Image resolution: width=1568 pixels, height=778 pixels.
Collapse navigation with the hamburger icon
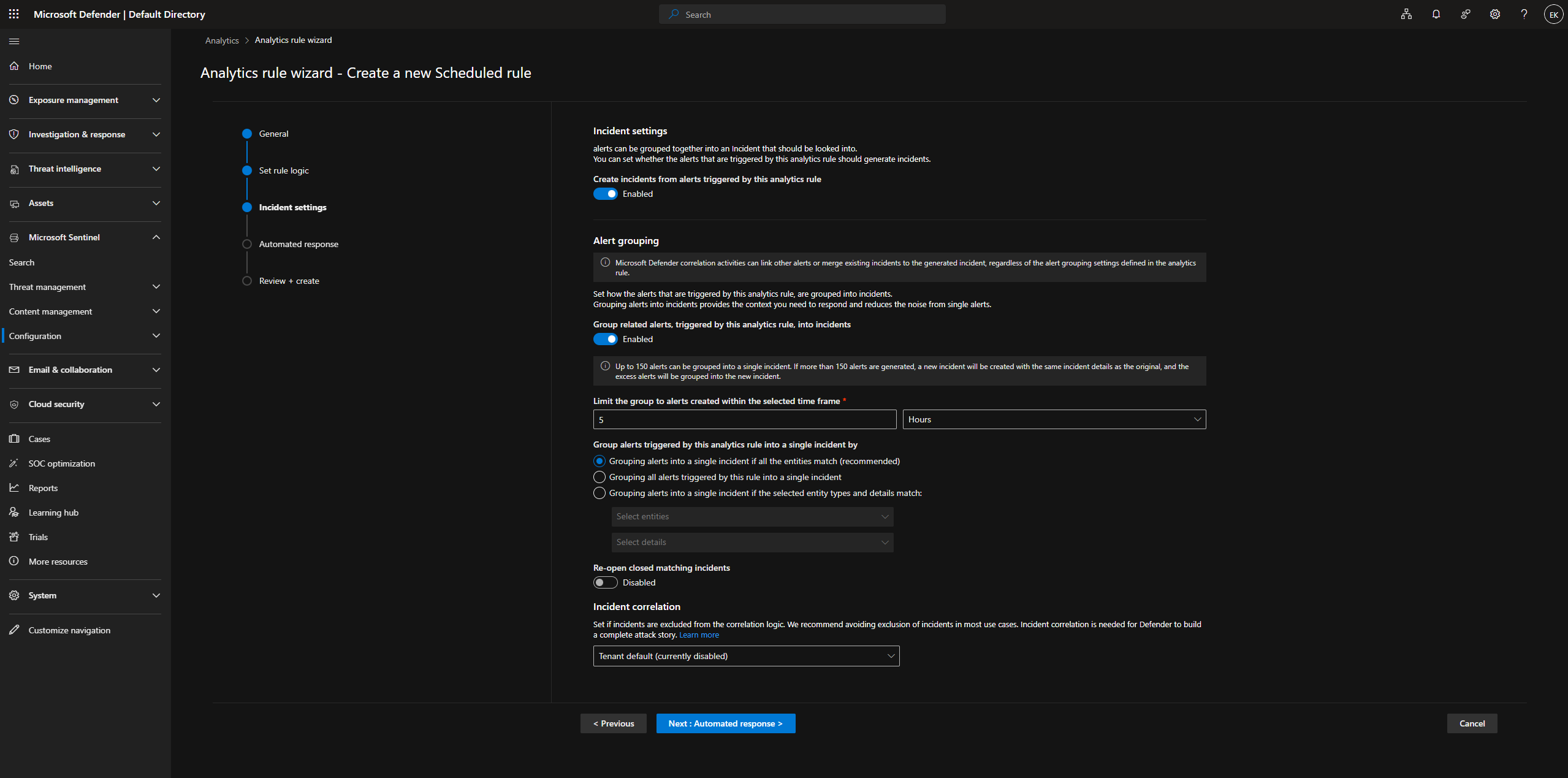coord(14,41)
